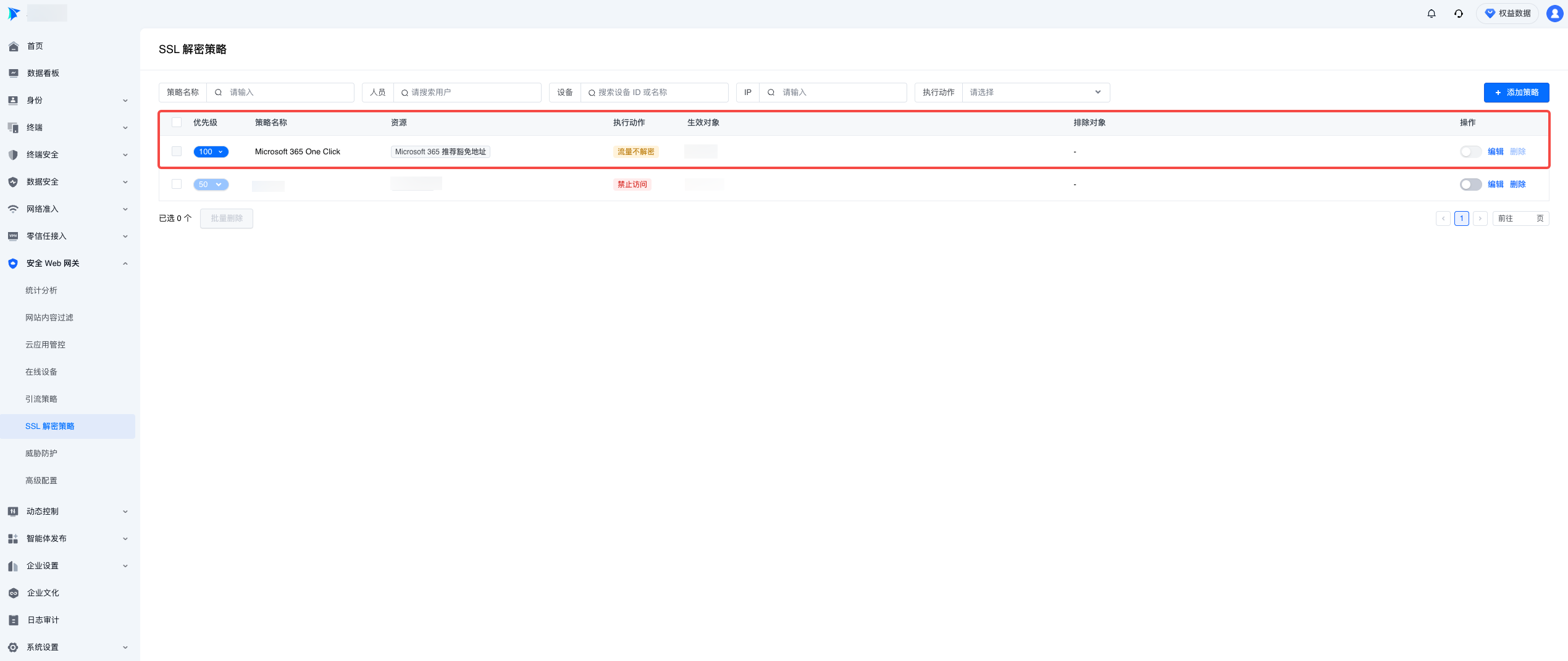This screenshot has width=1568, height=661.
Task: Open the 执行动作 filter dropdown
Action: click(x=1035, y=93)
